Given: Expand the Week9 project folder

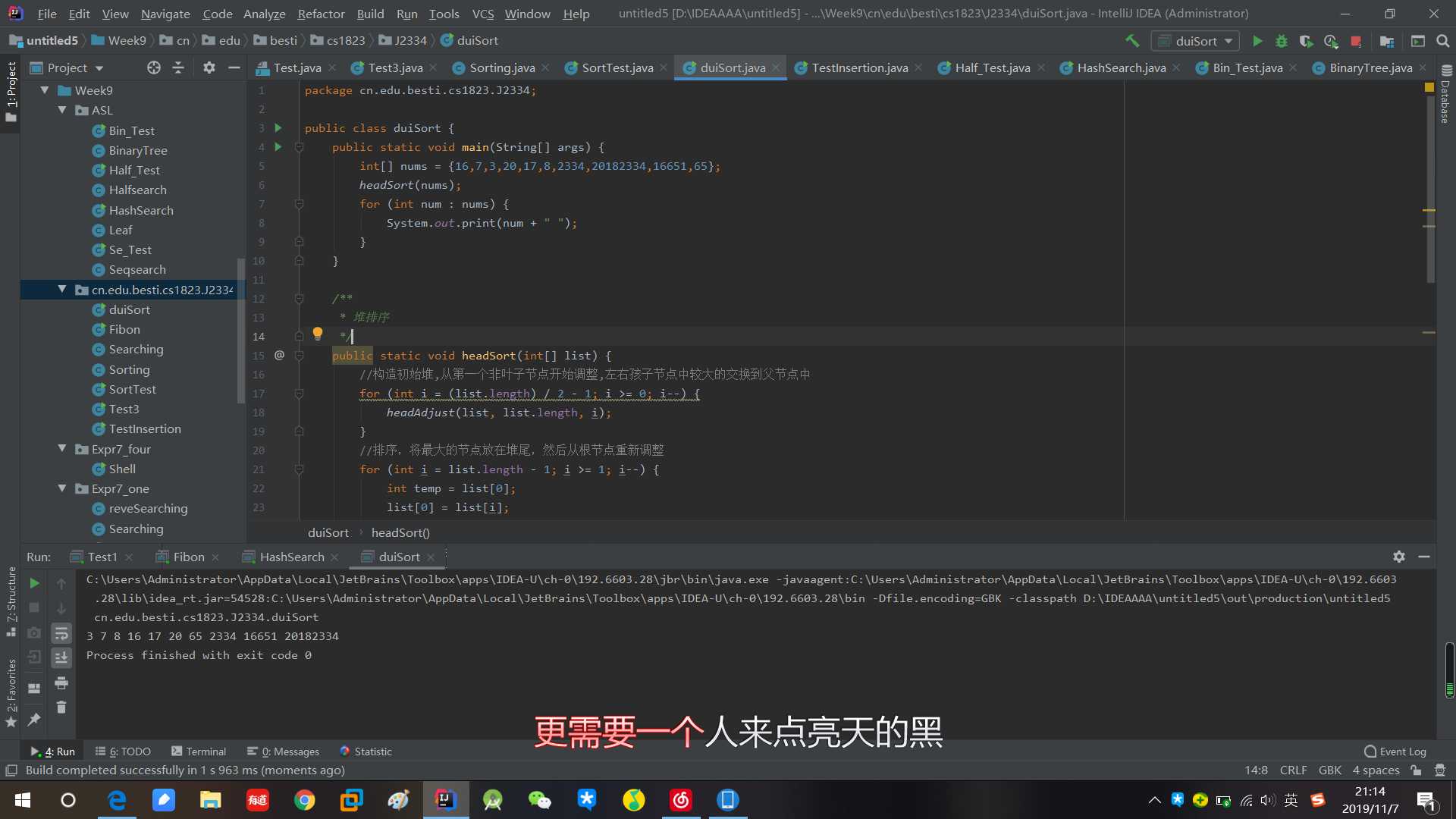Looking at the screenshot, I should (x=43, y=89).
